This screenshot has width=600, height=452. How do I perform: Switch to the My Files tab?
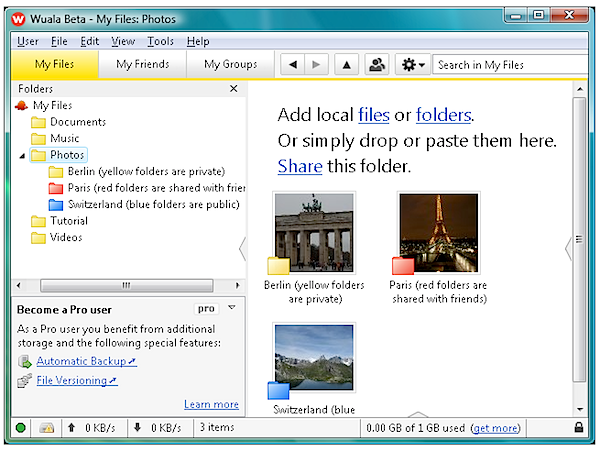[x=54, y=64]
